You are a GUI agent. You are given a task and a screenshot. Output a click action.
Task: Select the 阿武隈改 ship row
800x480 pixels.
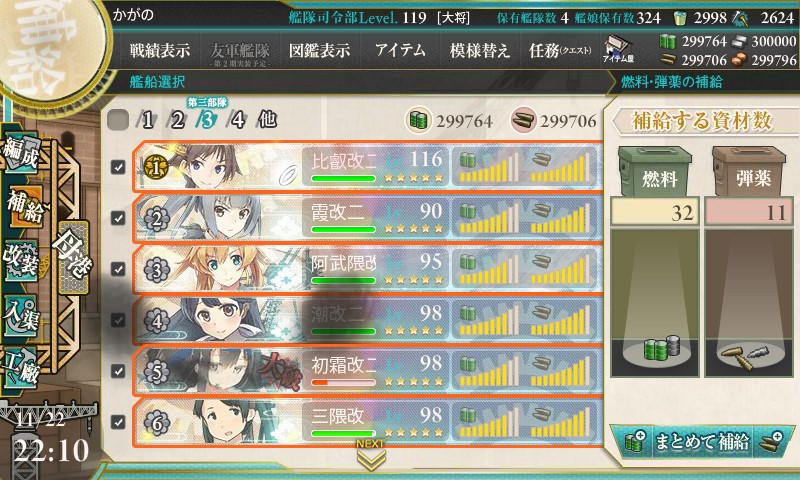point(367,269)
